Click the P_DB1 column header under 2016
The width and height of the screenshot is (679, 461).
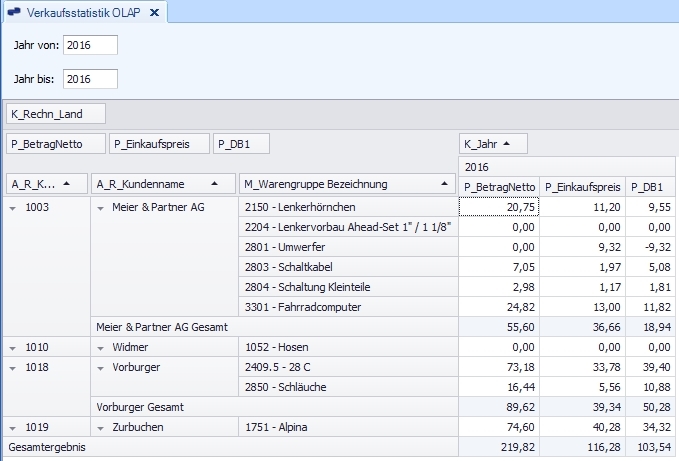click(650, 187)
